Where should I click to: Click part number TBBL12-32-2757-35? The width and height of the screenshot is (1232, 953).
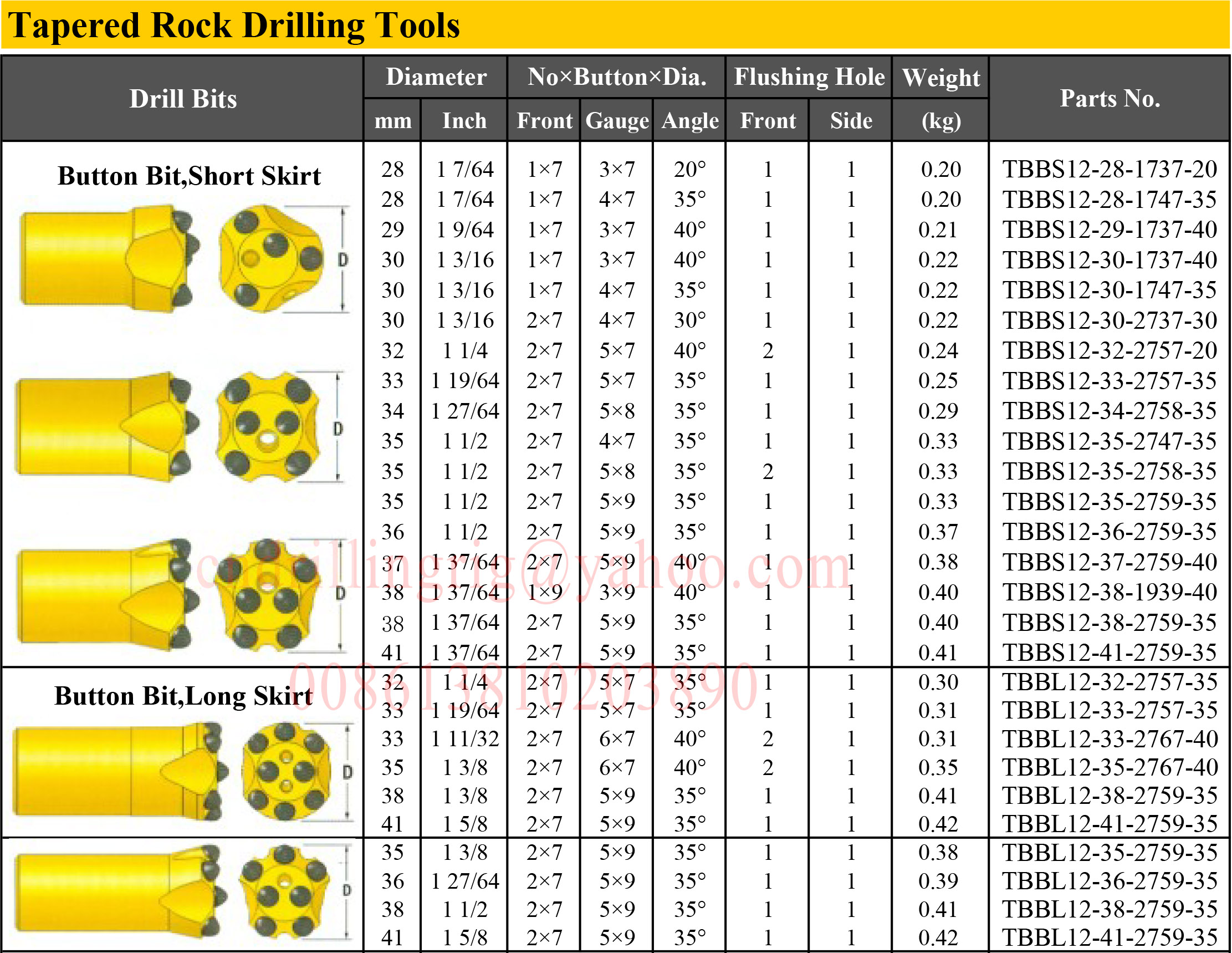(1109, 682)
